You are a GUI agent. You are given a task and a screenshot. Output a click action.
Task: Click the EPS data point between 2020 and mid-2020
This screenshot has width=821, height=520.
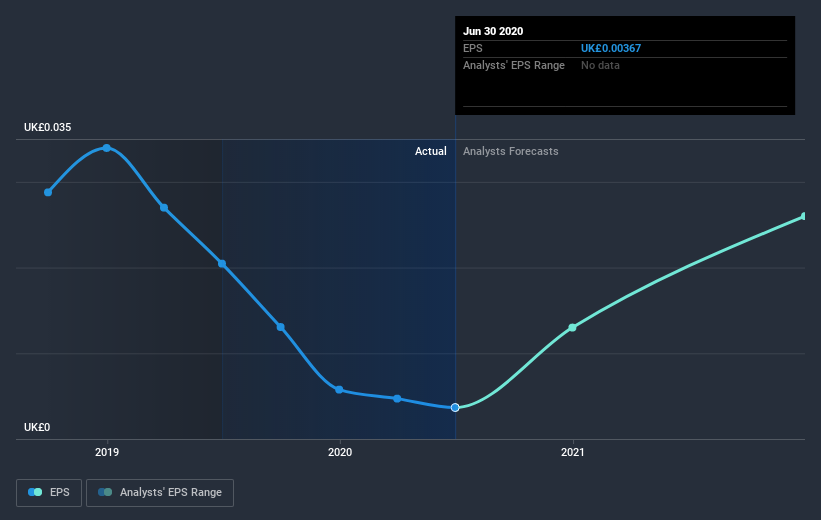tap(397, 399)
